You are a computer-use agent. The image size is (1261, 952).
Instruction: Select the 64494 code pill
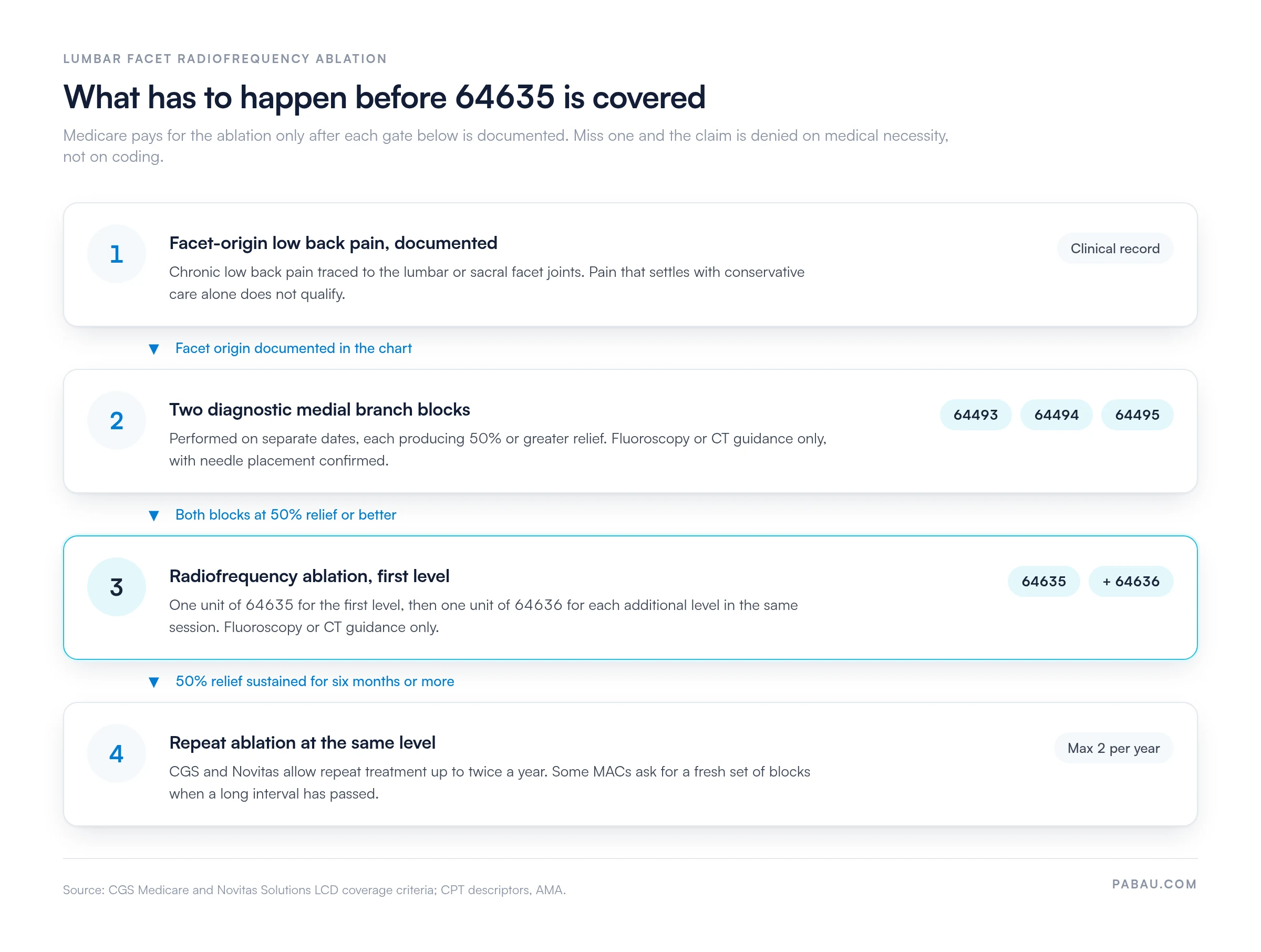pyautogui.click(x=1056, y=415)
